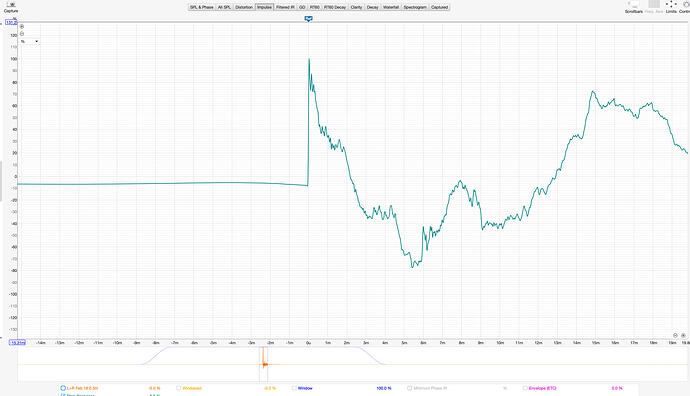This screenshot has height=396, width=690.
Task: Switch to the RT60 Decay tab
Action: pyautogui.click(x=335, y=7)
